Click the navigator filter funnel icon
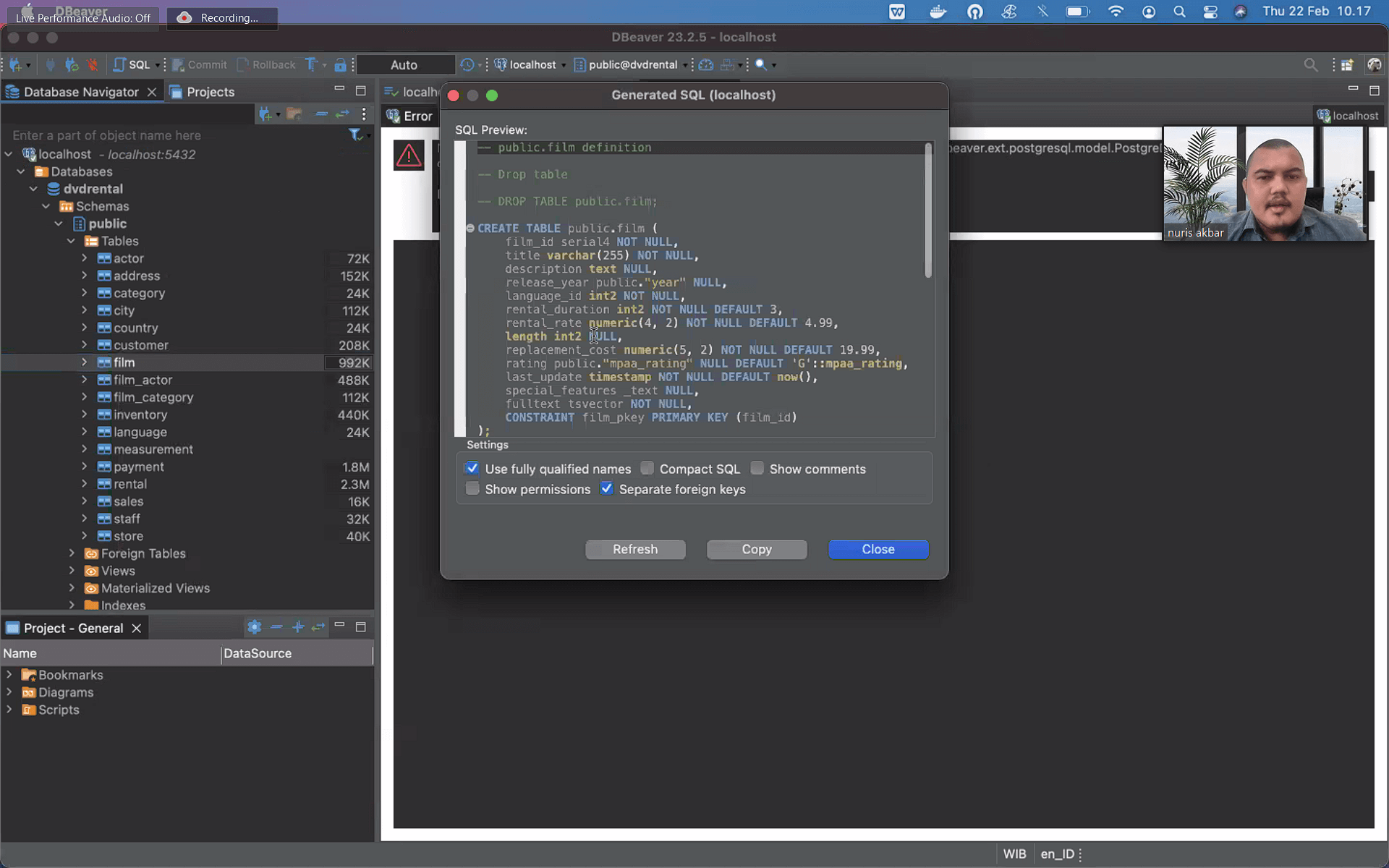 [x=355, y=135]
